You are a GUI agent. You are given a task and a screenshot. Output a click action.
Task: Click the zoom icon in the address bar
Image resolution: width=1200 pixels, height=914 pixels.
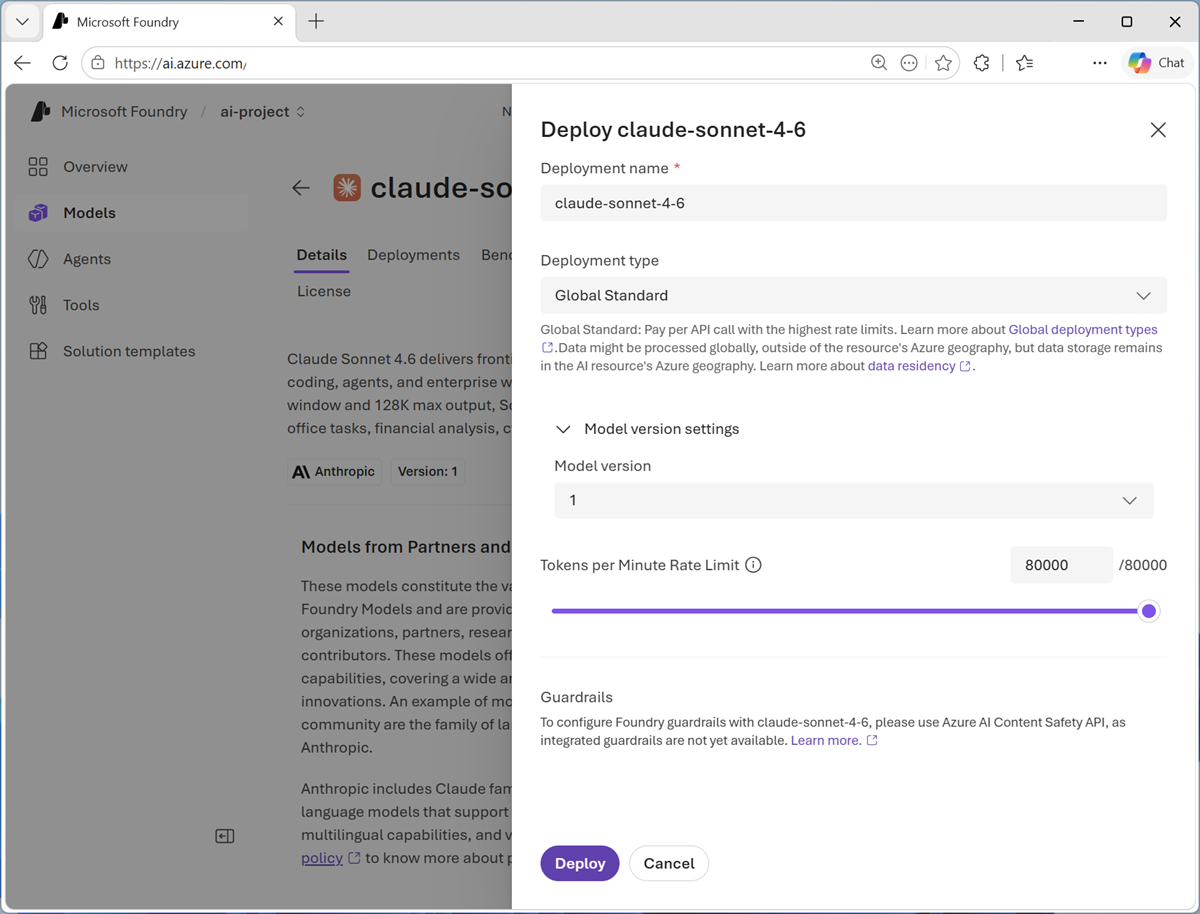(x=879, y=63)
